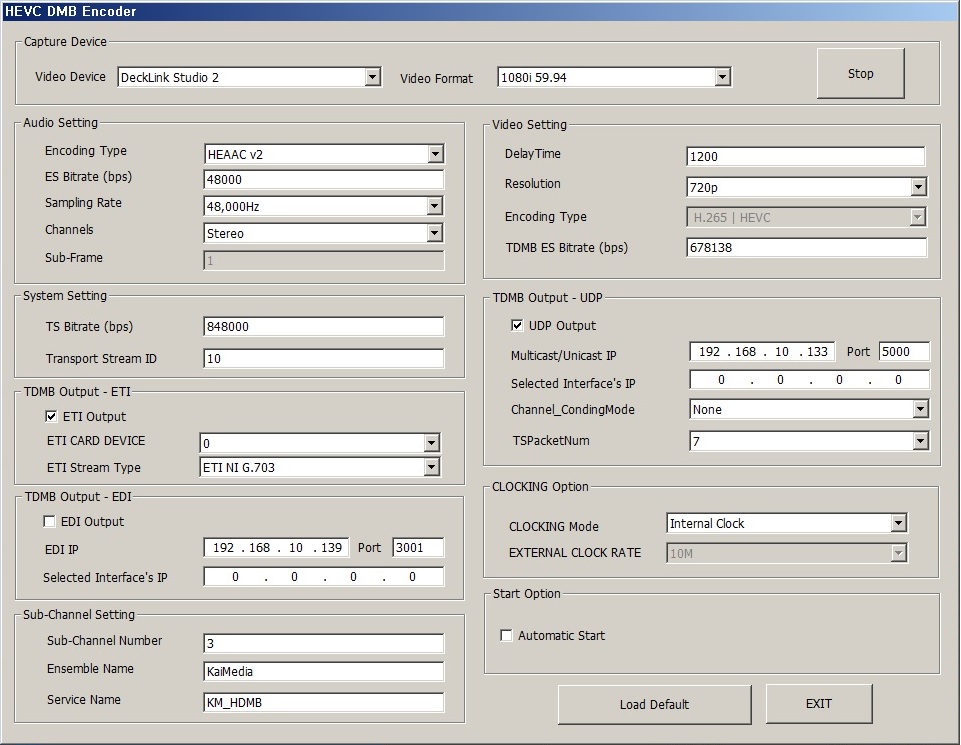961x745 pixels.
Task: Open the audio Encoding Type dropdown
Action: click(434, 154)
